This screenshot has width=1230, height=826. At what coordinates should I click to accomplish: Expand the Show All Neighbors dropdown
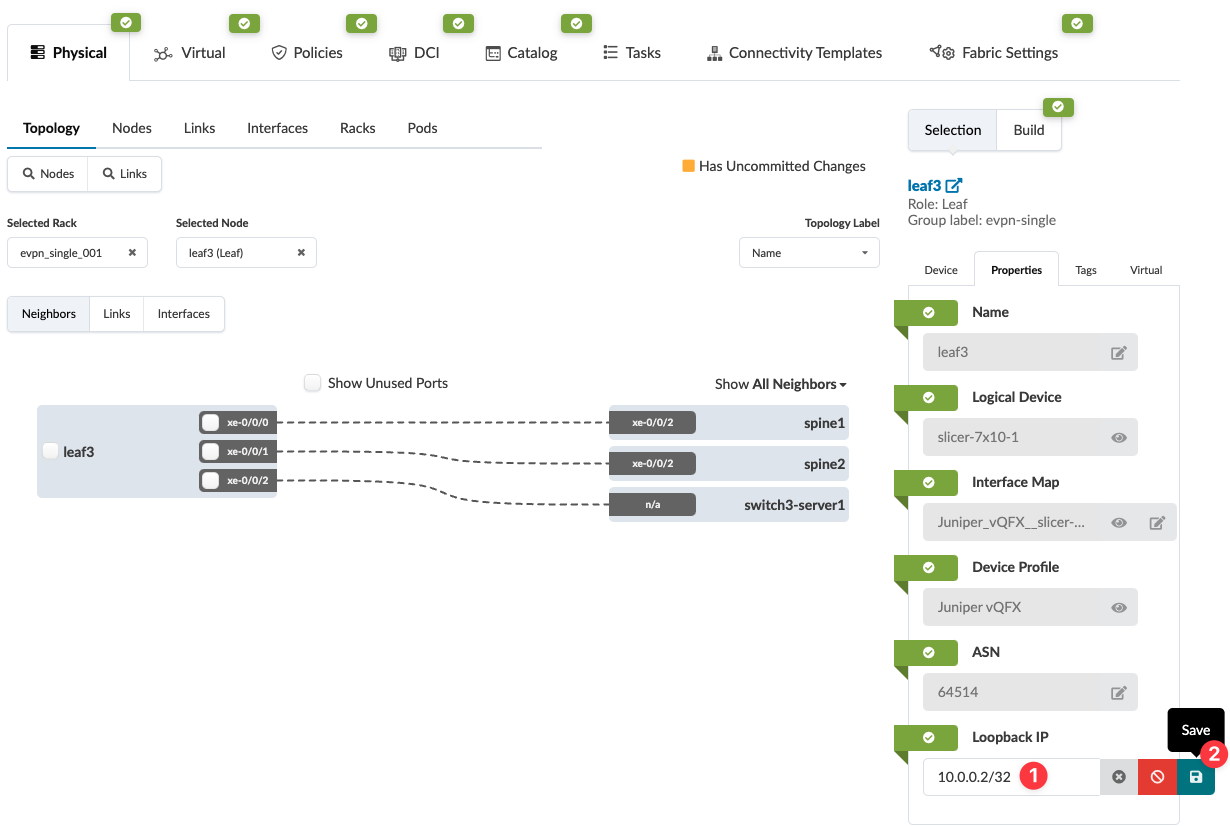[x=780, y=384]
